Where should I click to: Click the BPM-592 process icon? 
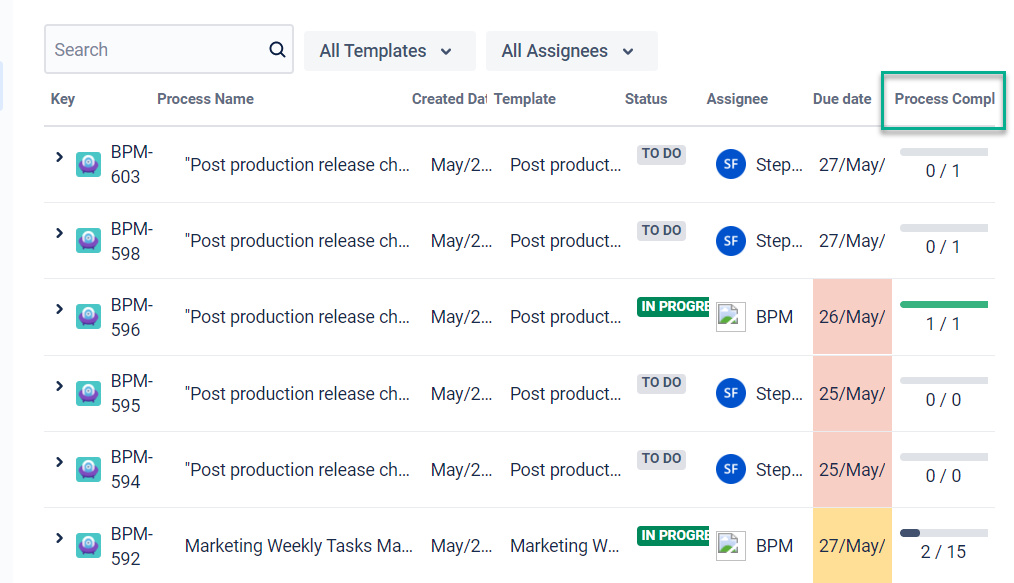coord(89,546)
